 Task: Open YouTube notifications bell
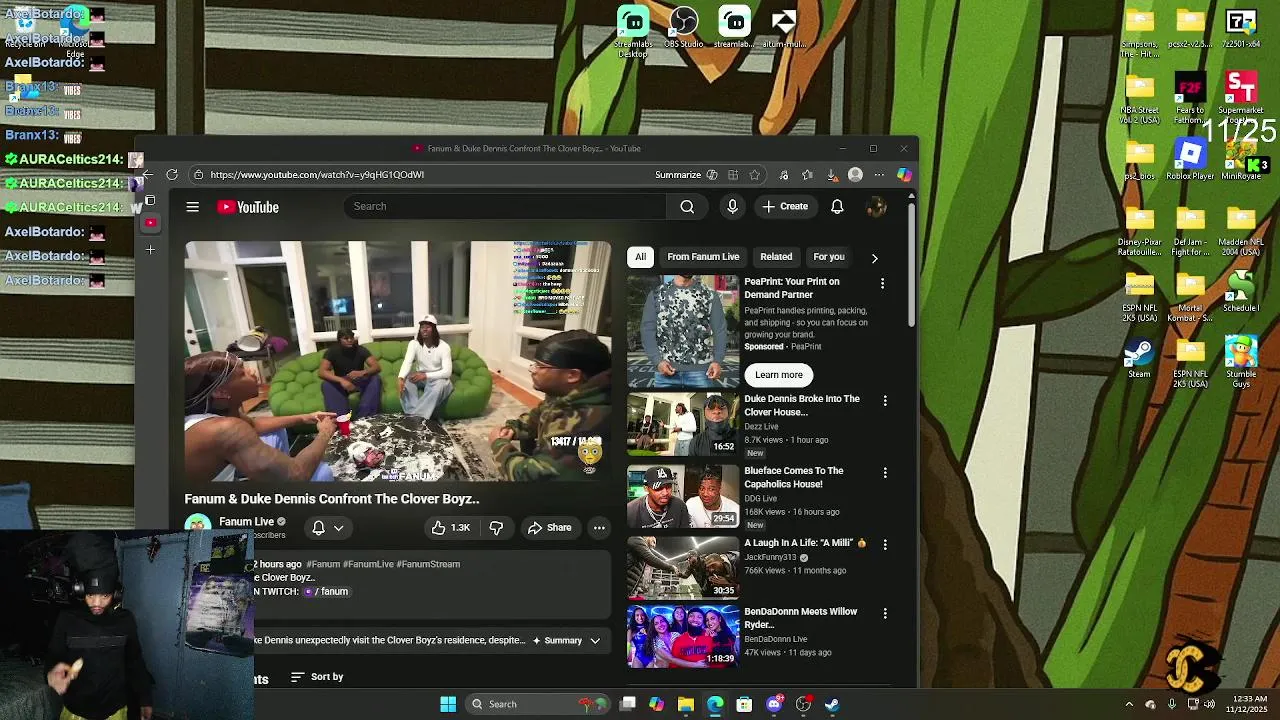(x=837, y=206)
